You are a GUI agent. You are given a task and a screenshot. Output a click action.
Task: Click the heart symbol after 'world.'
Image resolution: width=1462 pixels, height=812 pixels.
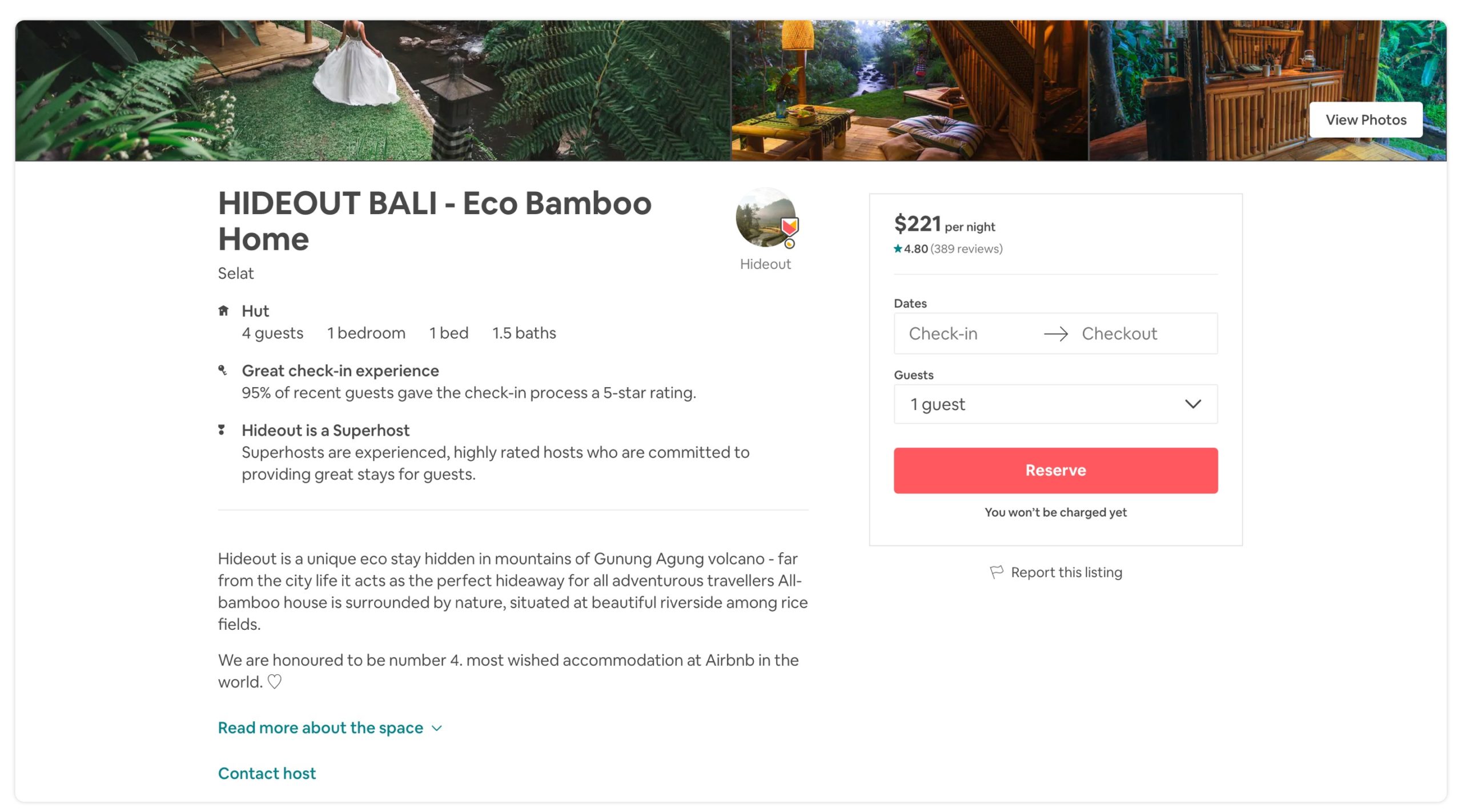275,682
